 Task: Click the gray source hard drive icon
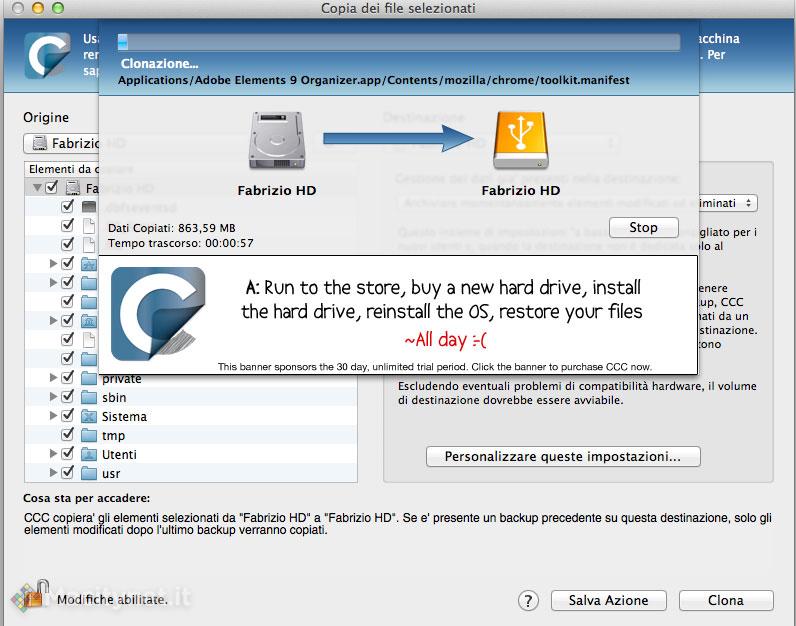[x=277, y=141]
